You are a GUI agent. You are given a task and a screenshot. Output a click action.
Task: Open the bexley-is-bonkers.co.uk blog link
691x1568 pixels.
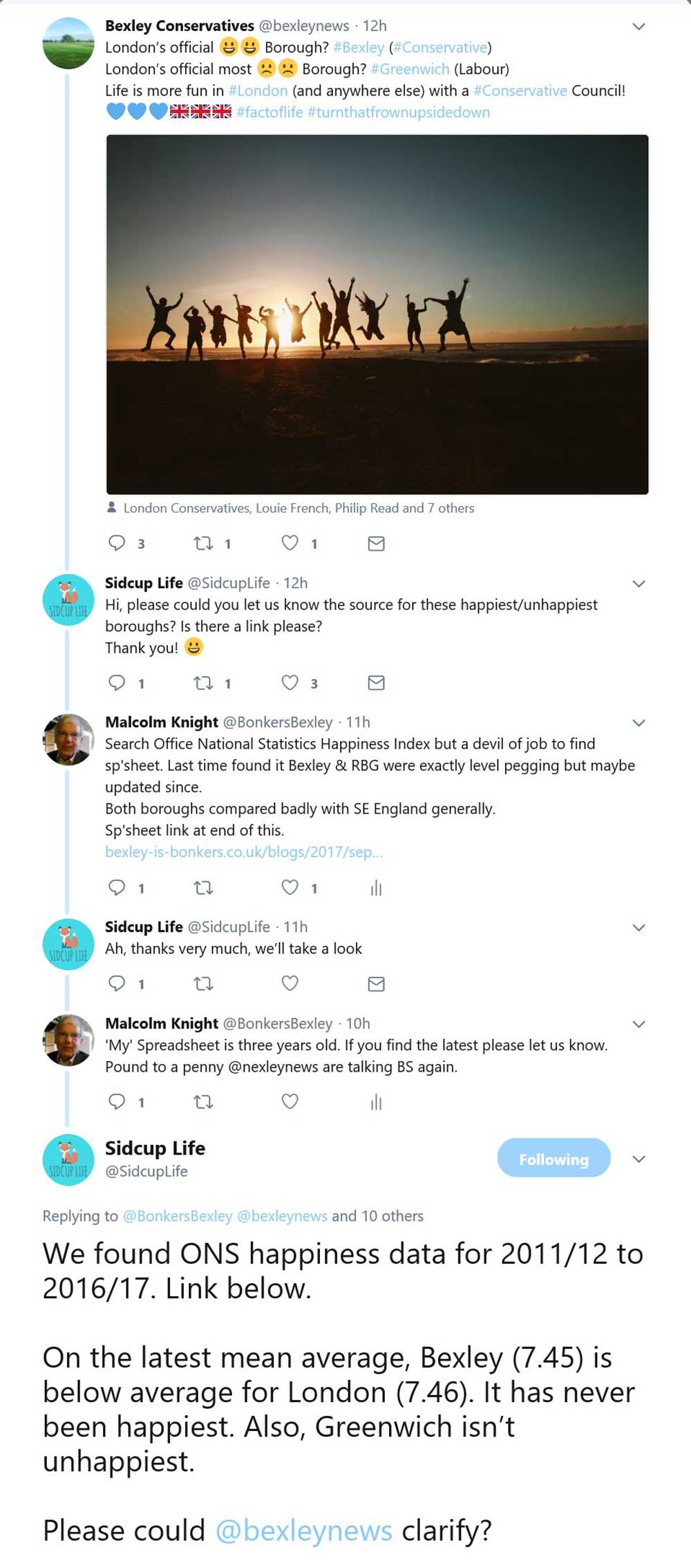pos(243,852)
